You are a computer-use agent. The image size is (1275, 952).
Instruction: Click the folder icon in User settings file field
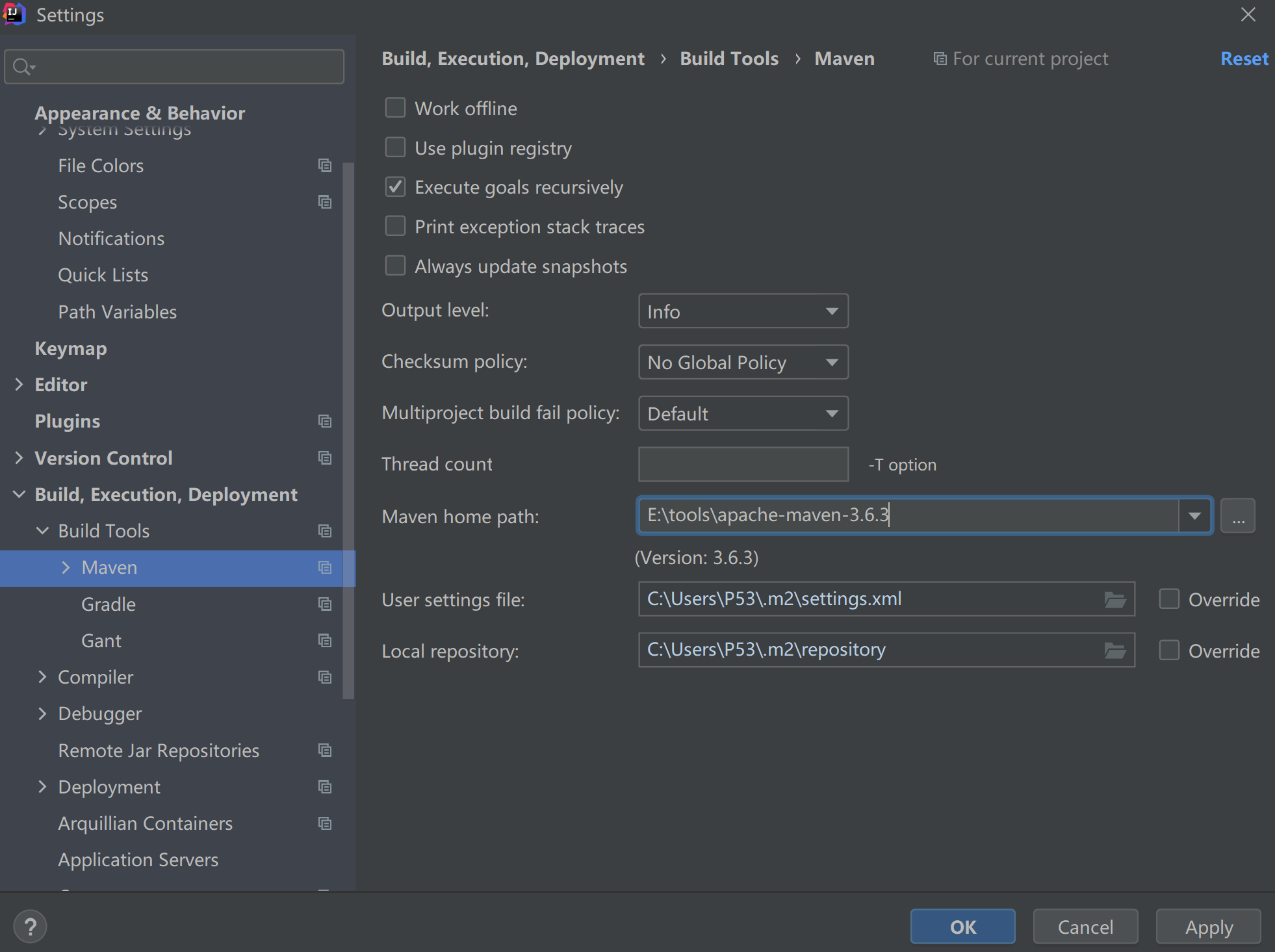coord(1115,599)
